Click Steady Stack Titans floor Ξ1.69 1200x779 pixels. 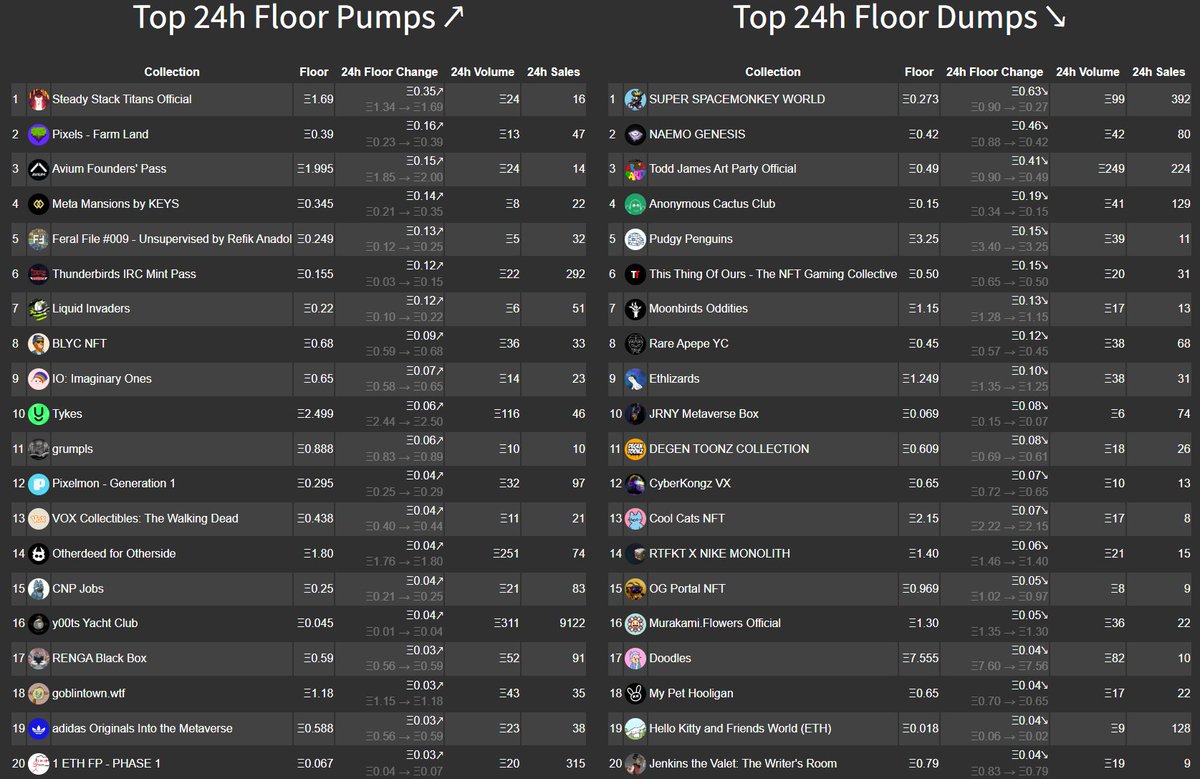(318, 99)
